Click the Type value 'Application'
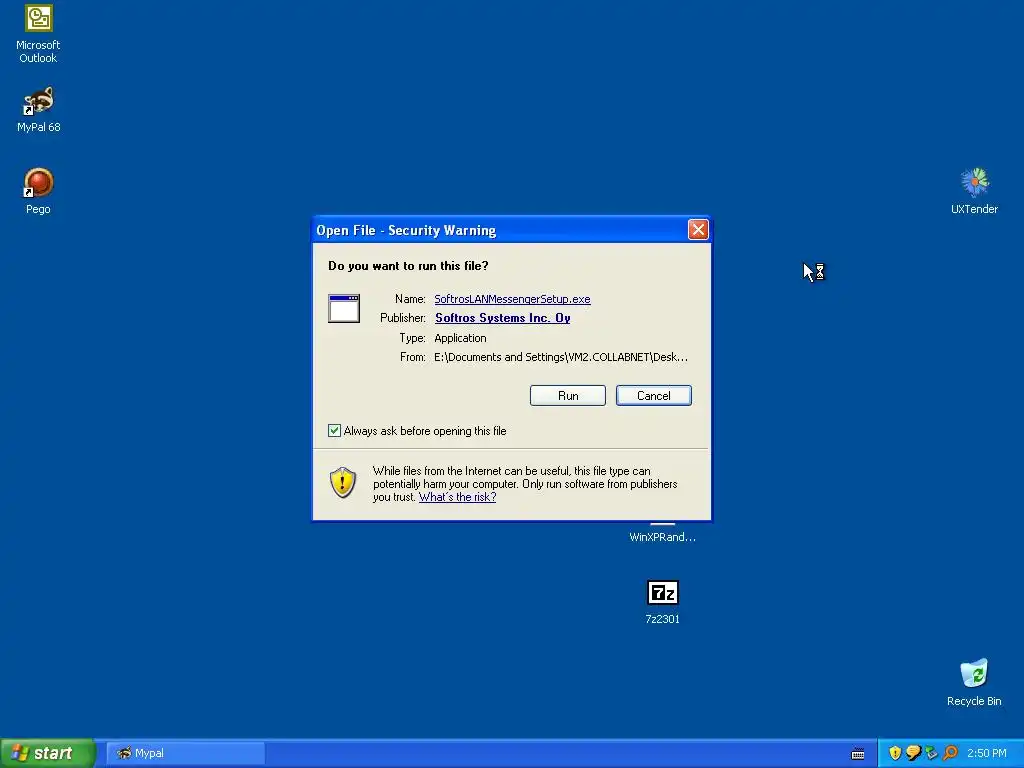Viewport: 1024px width, 768px height. [x=460, y=338]
